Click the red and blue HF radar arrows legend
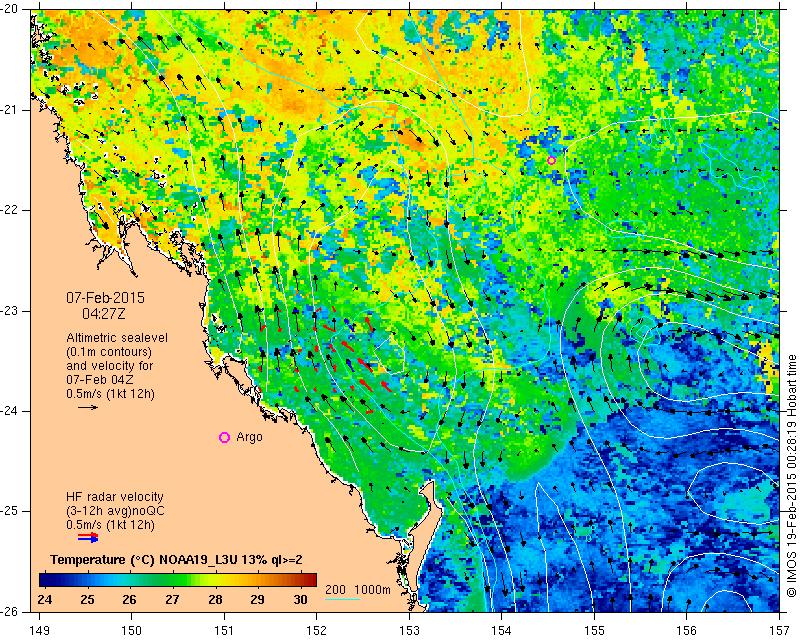The image size is (800, 640). pos(88,537)
